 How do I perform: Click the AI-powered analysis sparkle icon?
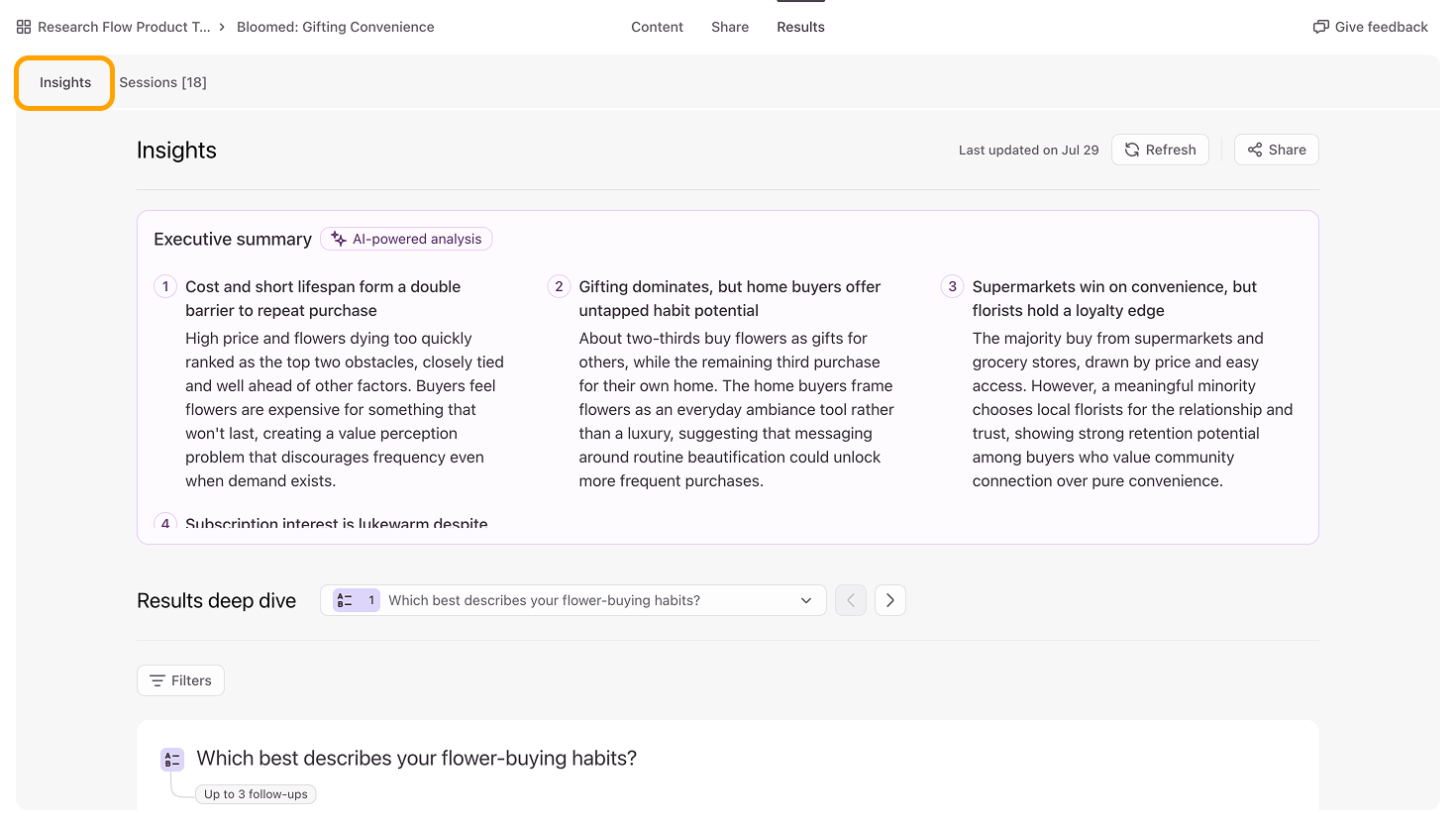pos(339,239)
